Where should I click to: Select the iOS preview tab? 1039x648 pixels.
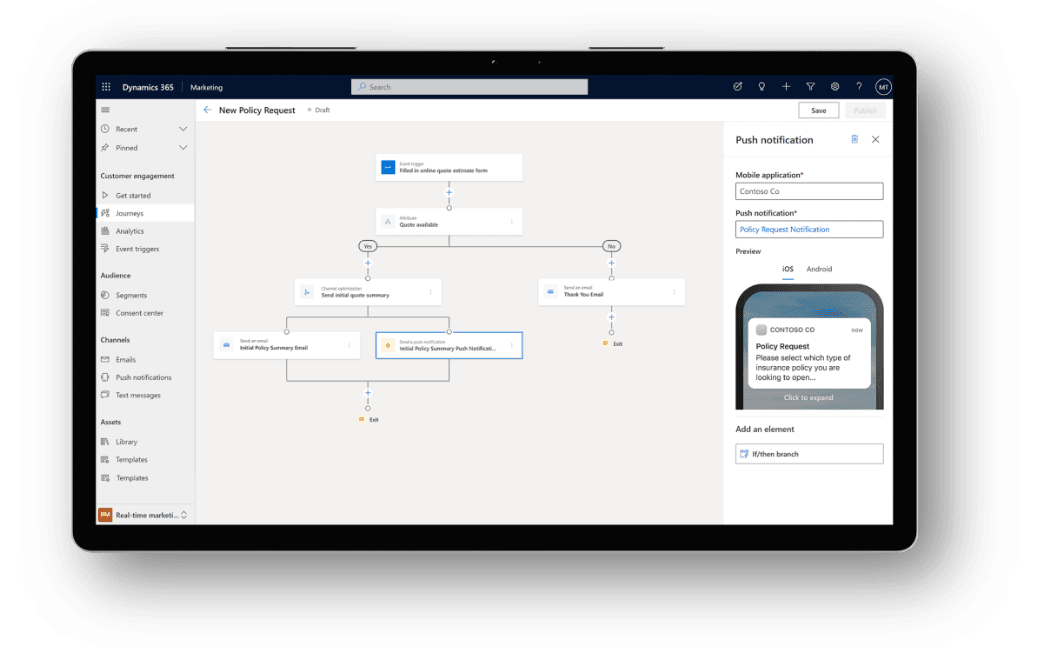pyautogui.click(x=787, y=269)
